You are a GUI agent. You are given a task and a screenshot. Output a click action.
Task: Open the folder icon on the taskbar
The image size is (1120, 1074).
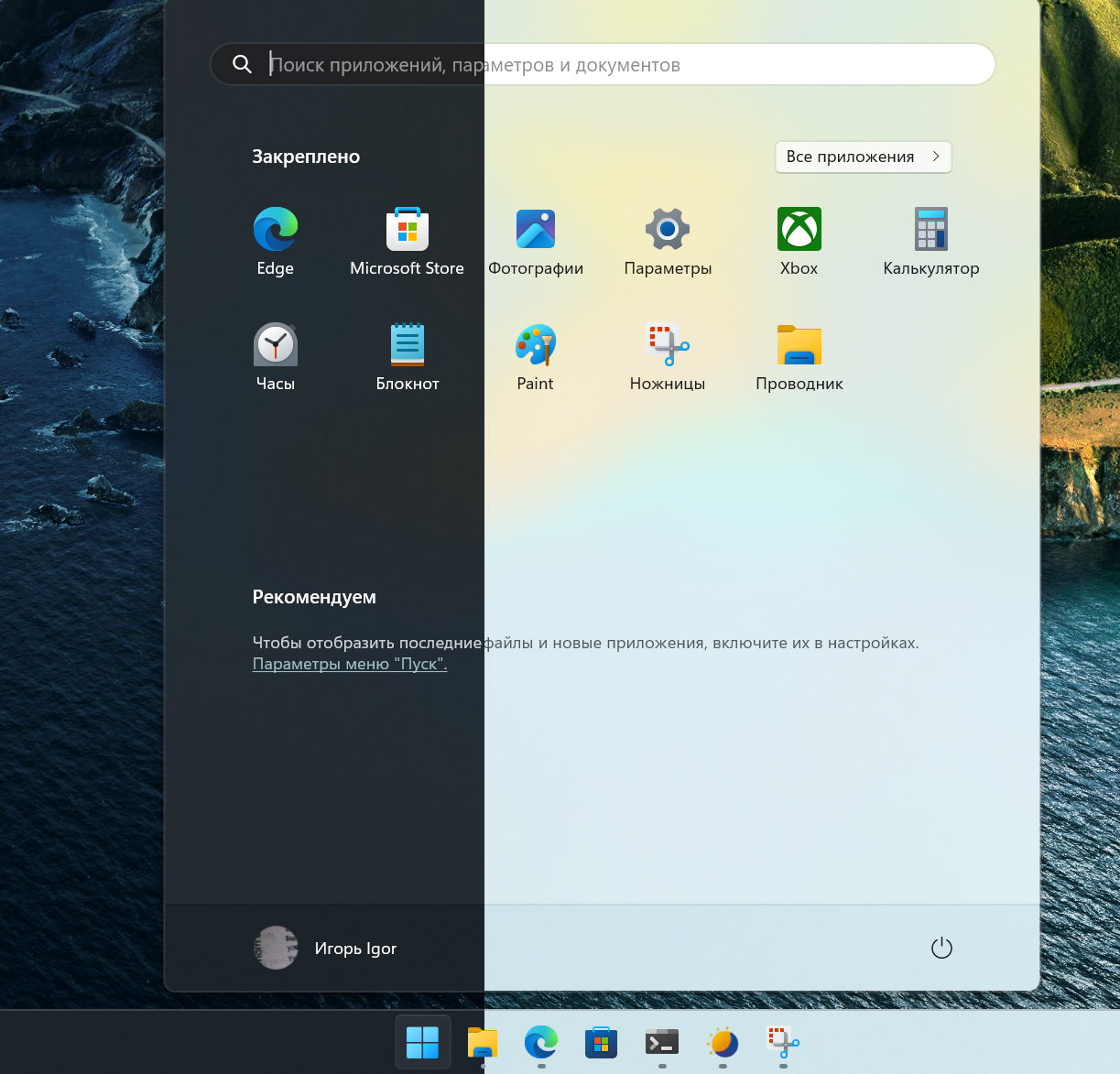click(x=483, y=1042)
